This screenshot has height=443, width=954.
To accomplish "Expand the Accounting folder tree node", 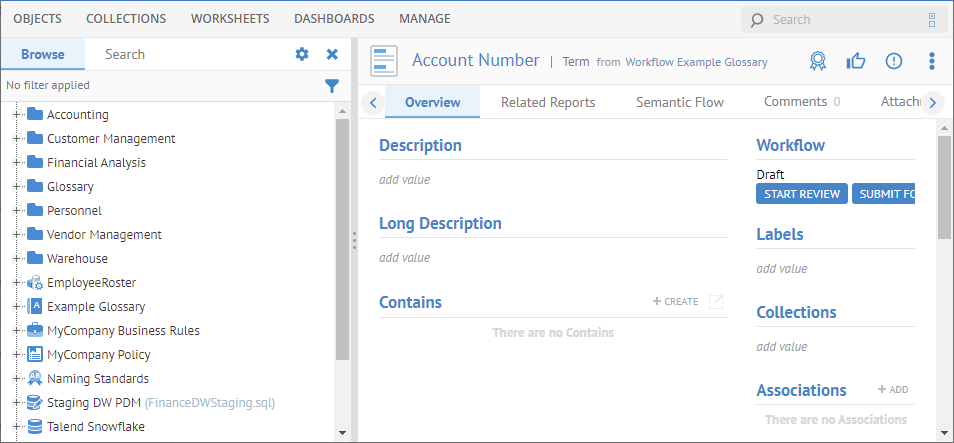I will click(17, 115).
